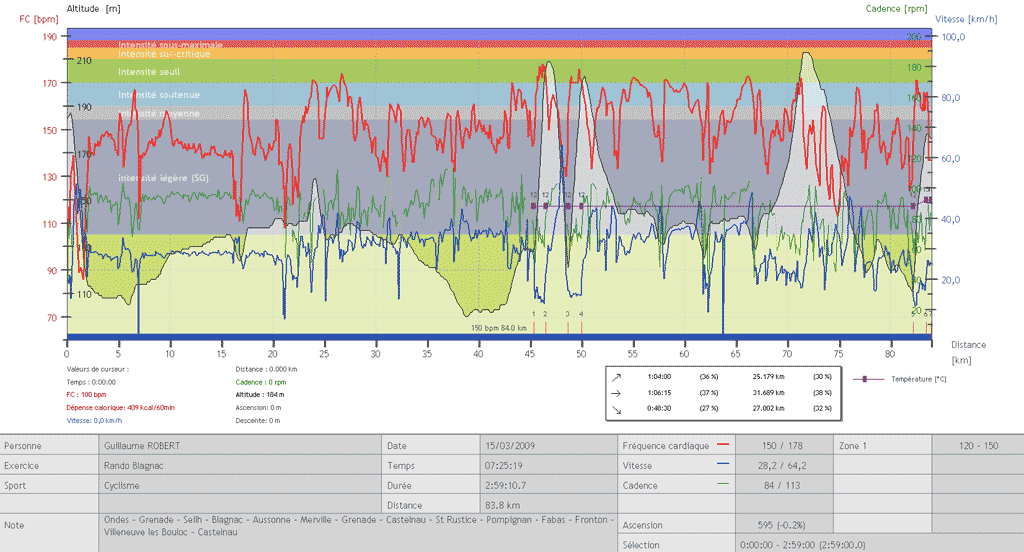Click the Cadence [rpm] axis label
The height and width of the screenshot is (552, 1024).
click(900, 8)
